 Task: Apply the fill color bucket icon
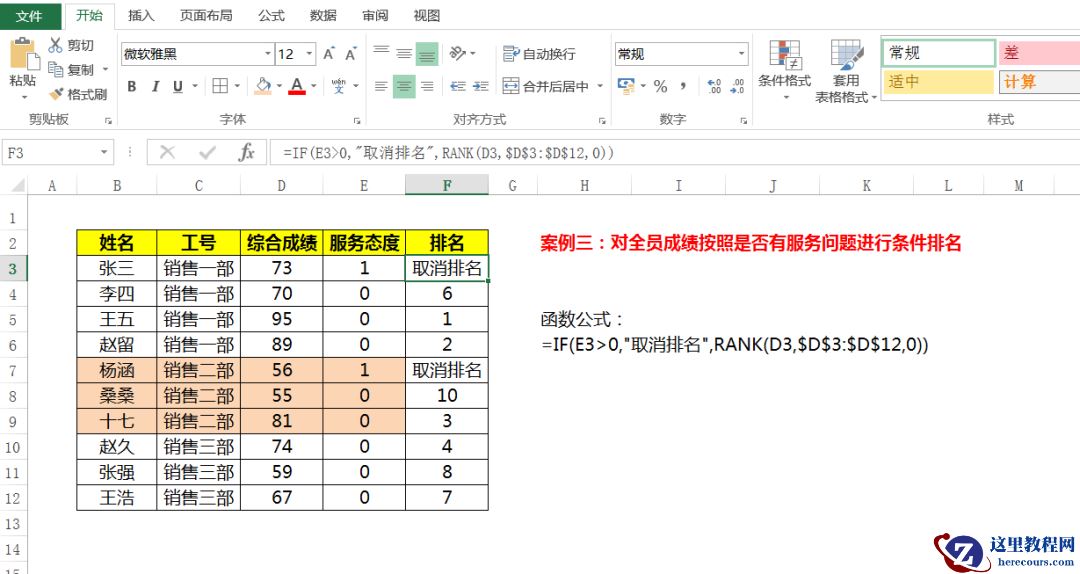(x=263, y=86)
